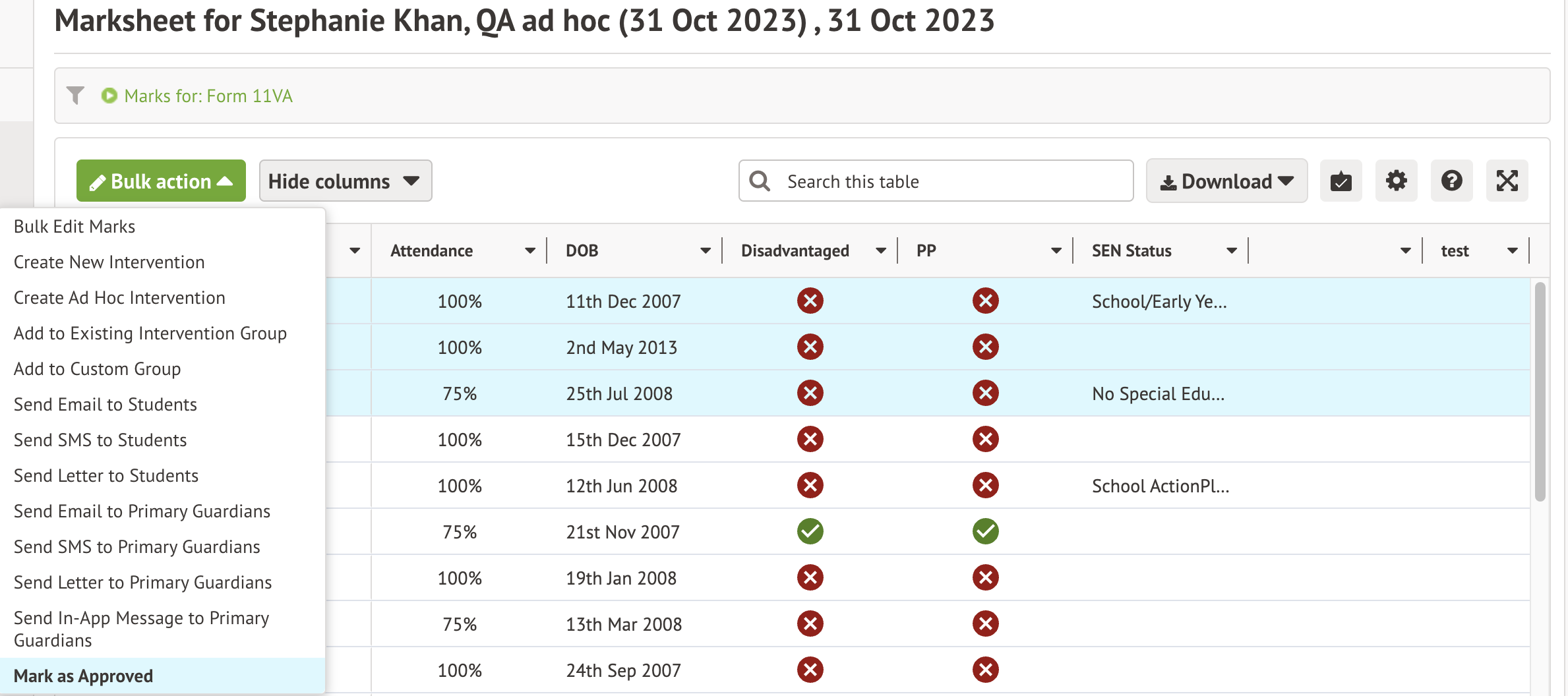This screenshot has height=696, width=1568.
Task: Click the calendar check icon button
Action: coord(1341,181)
